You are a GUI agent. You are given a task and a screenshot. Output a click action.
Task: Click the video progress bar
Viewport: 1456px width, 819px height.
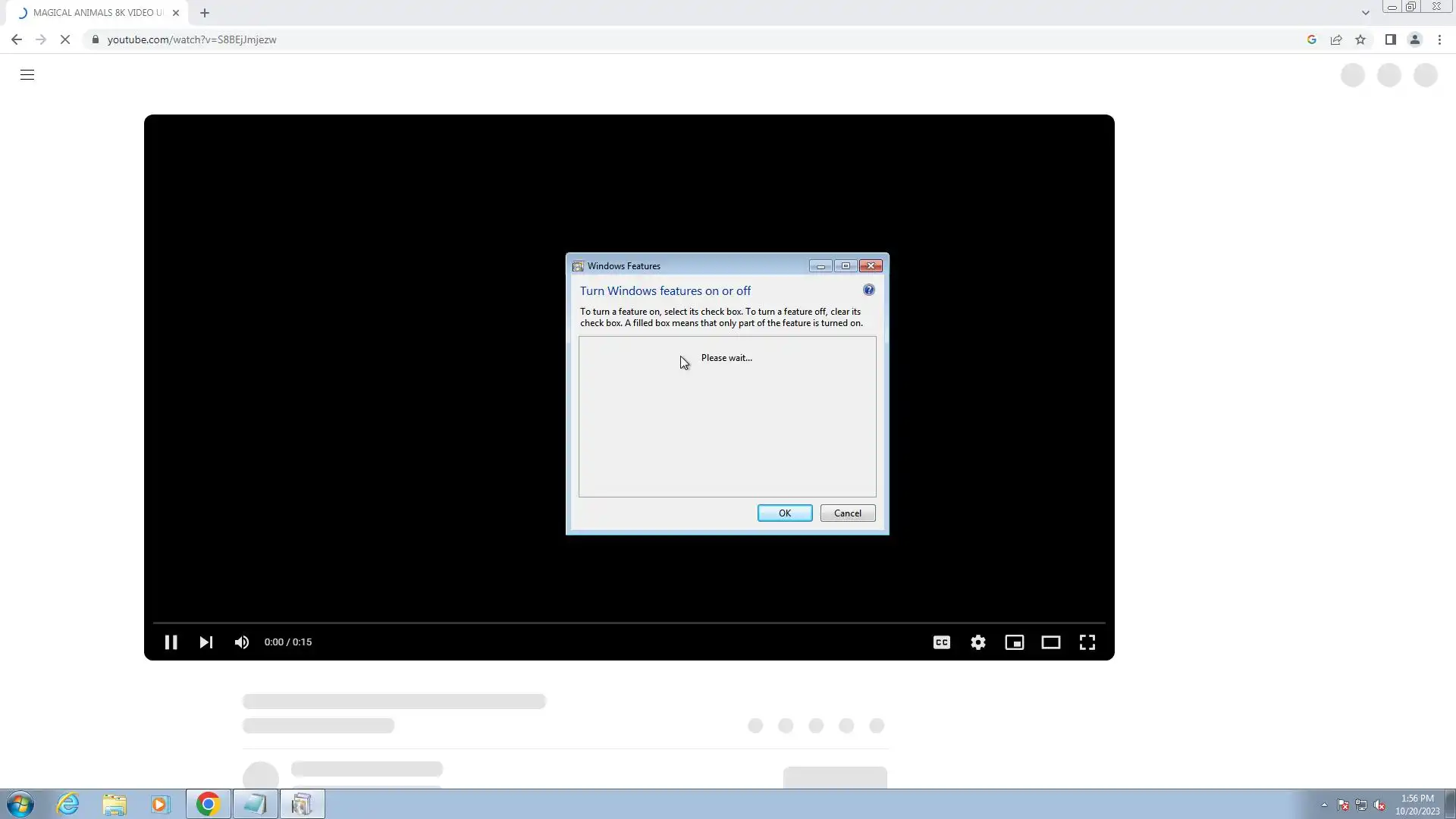629,623
